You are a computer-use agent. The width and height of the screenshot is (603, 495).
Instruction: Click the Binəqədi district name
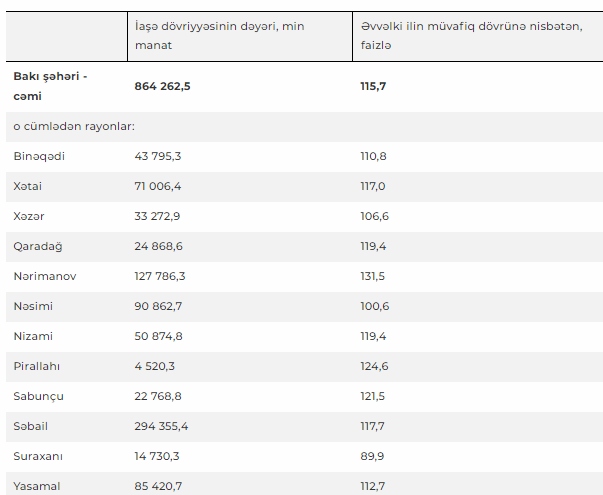[x=39, y=156]
